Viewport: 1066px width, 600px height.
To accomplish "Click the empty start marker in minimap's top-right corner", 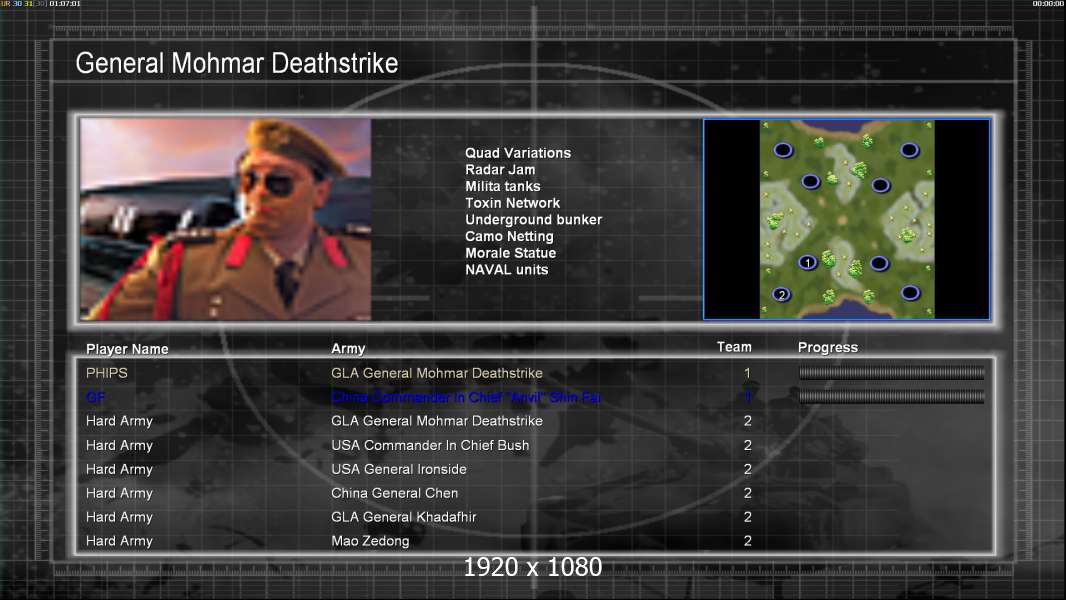I will 910,149.
